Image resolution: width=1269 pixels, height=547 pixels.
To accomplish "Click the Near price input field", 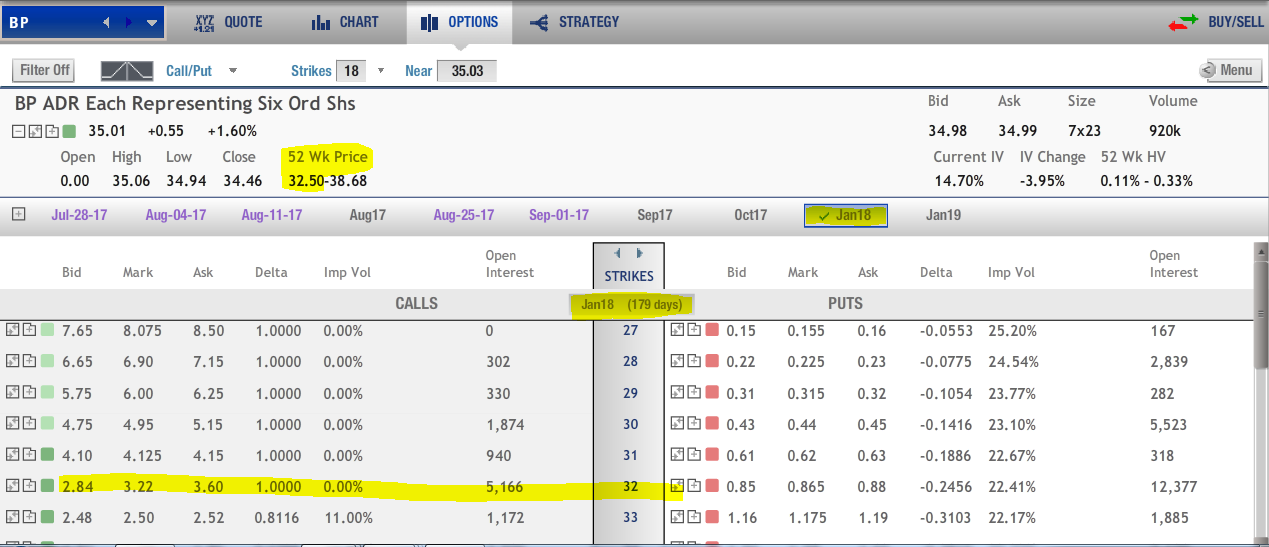I will 467,71.
